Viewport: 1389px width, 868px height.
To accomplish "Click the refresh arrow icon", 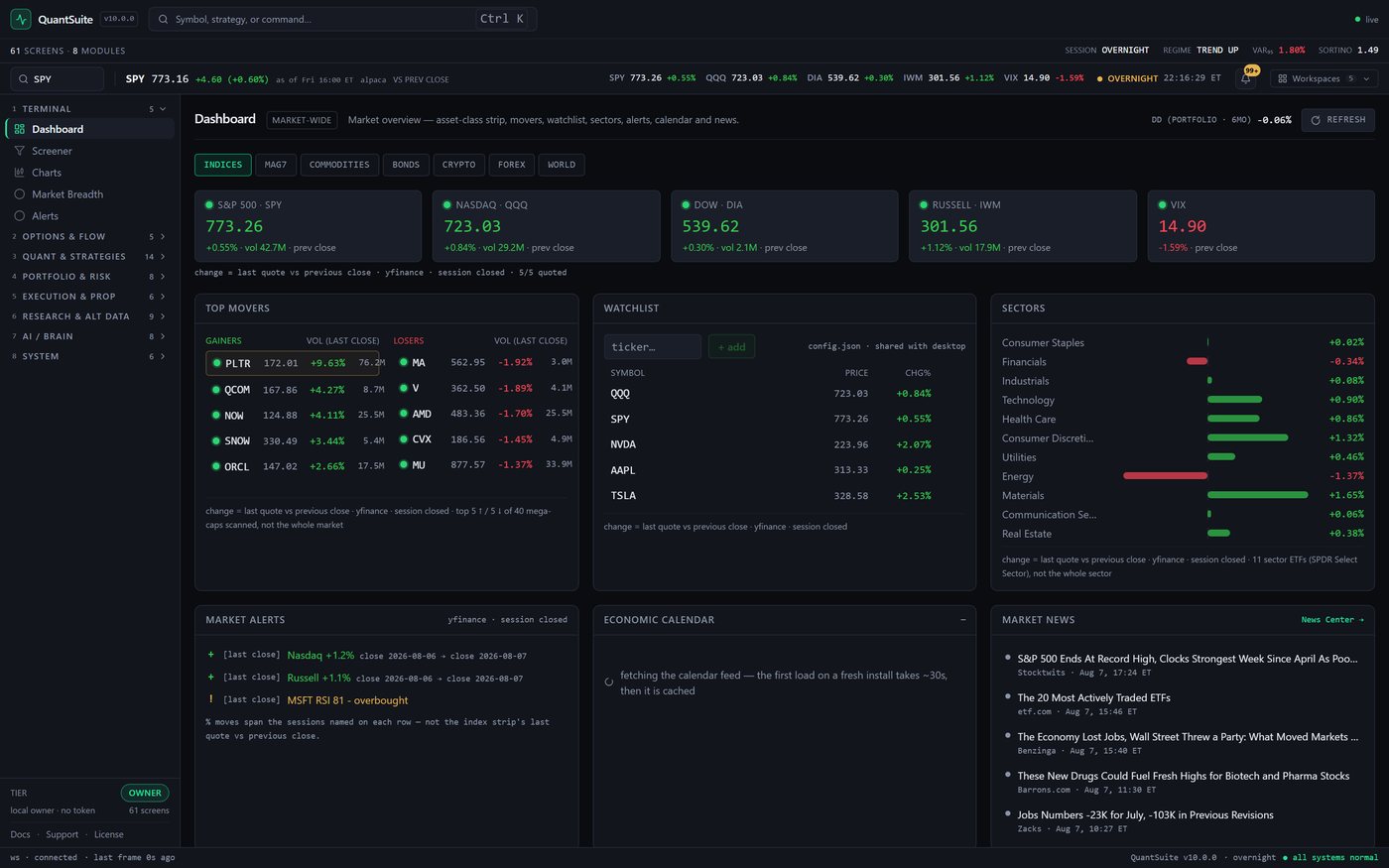I will coord(1316,120).
